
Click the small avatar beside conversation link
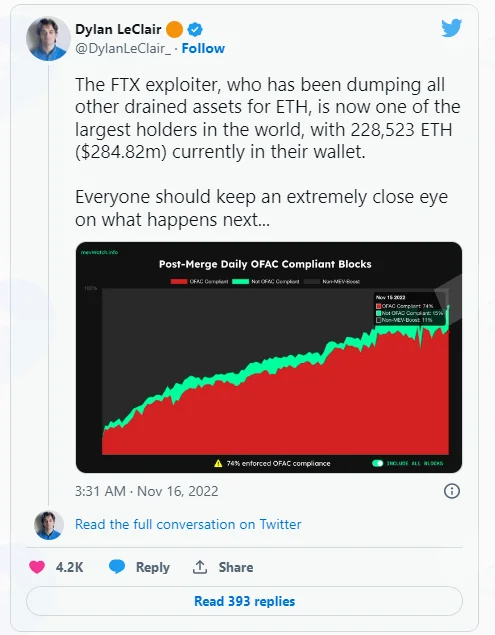[x=49, y=525]
